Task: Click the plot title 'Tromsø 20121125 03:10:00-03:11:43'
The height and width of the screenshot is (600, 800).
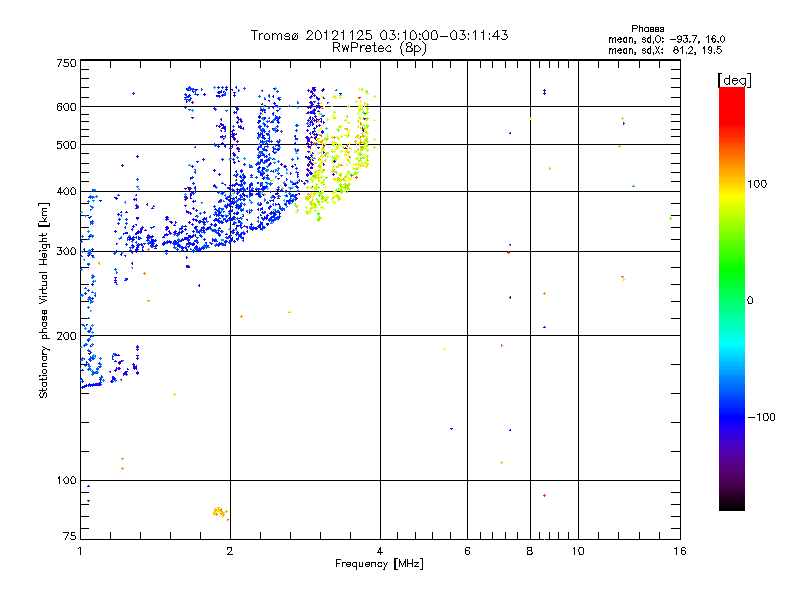Action: pos(379,35)
